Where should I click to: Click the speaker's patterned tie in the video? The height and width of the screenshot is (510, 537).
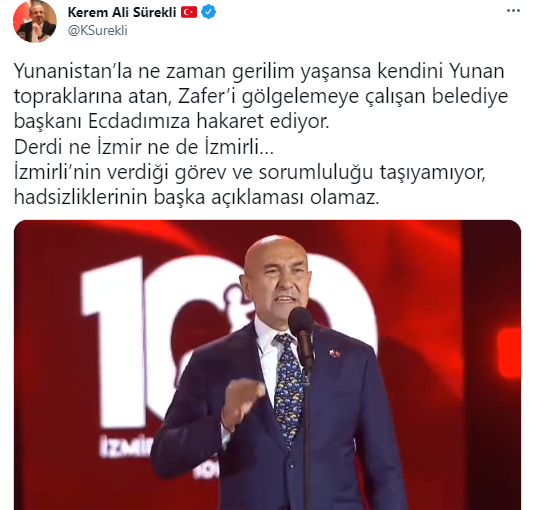click(x=289, y=387)
